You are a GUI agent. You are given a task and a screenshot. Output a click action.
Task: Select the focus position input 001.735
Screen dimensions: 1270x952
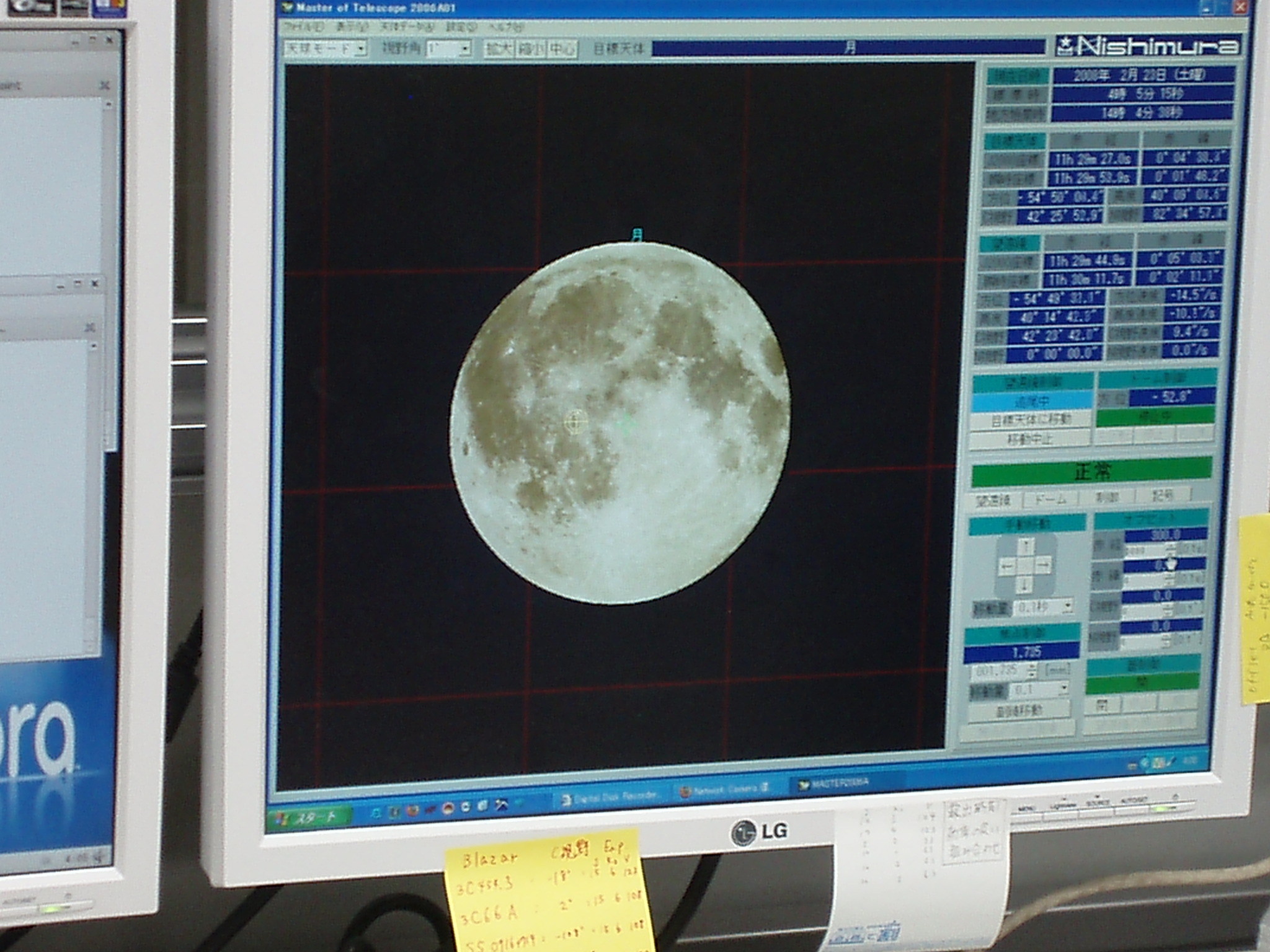point(998,671)
